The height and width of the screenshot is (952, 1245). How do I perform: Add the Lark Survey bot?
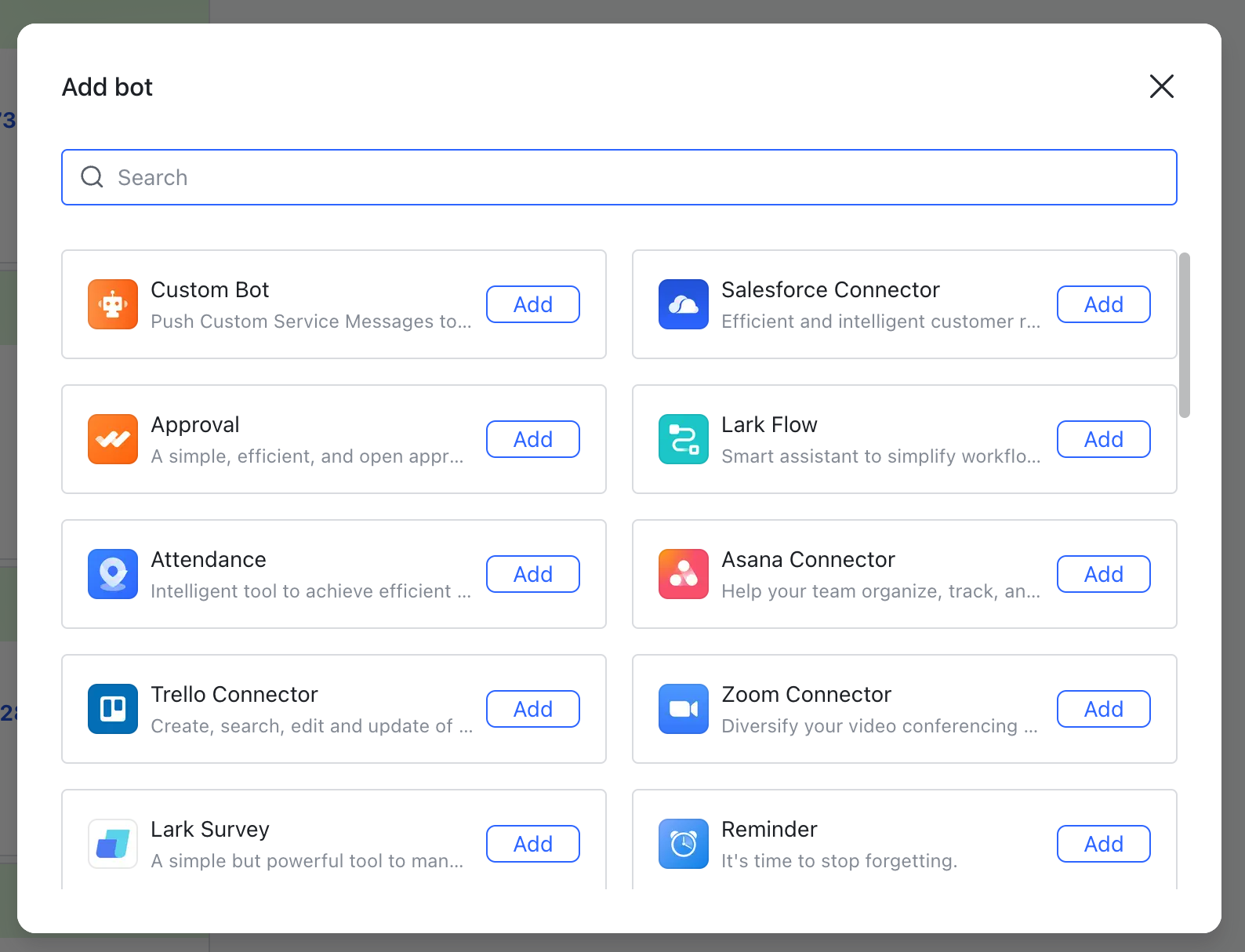tap(533, 844)
